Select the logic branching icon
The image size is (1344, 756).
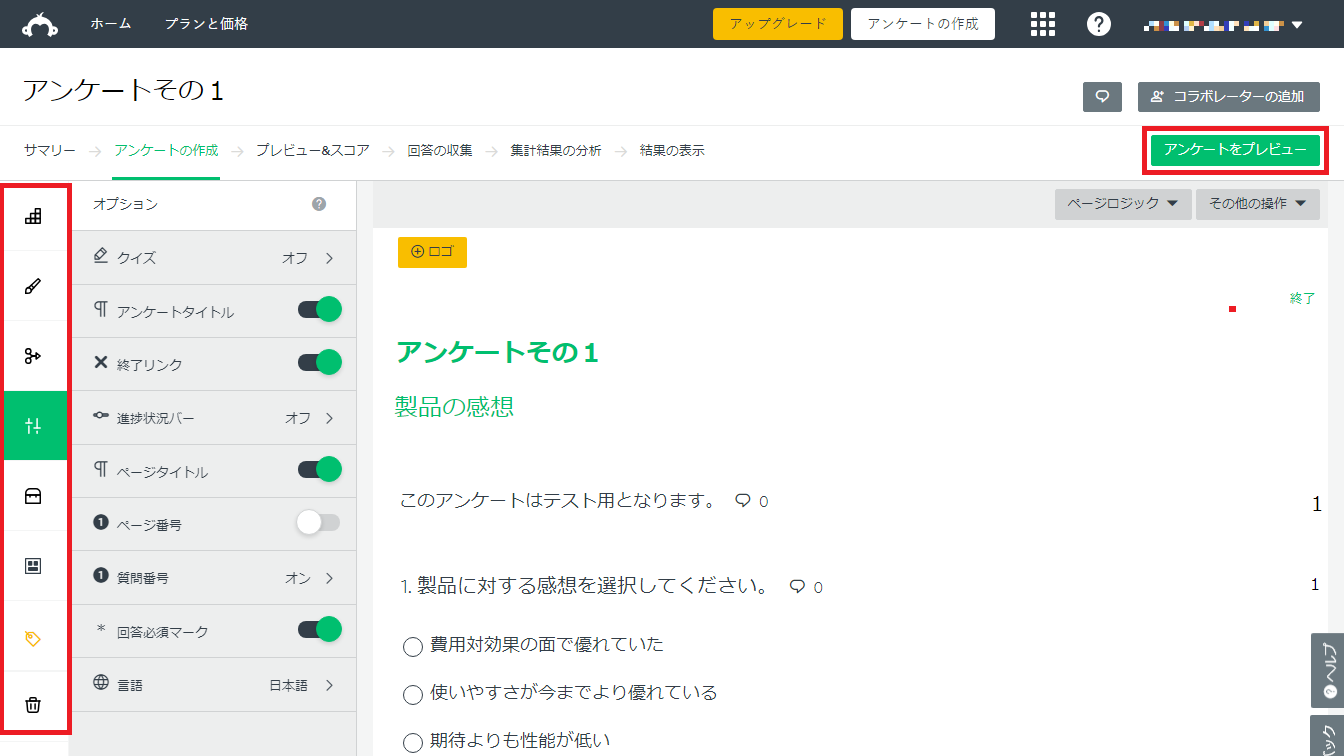coord(35,355)
